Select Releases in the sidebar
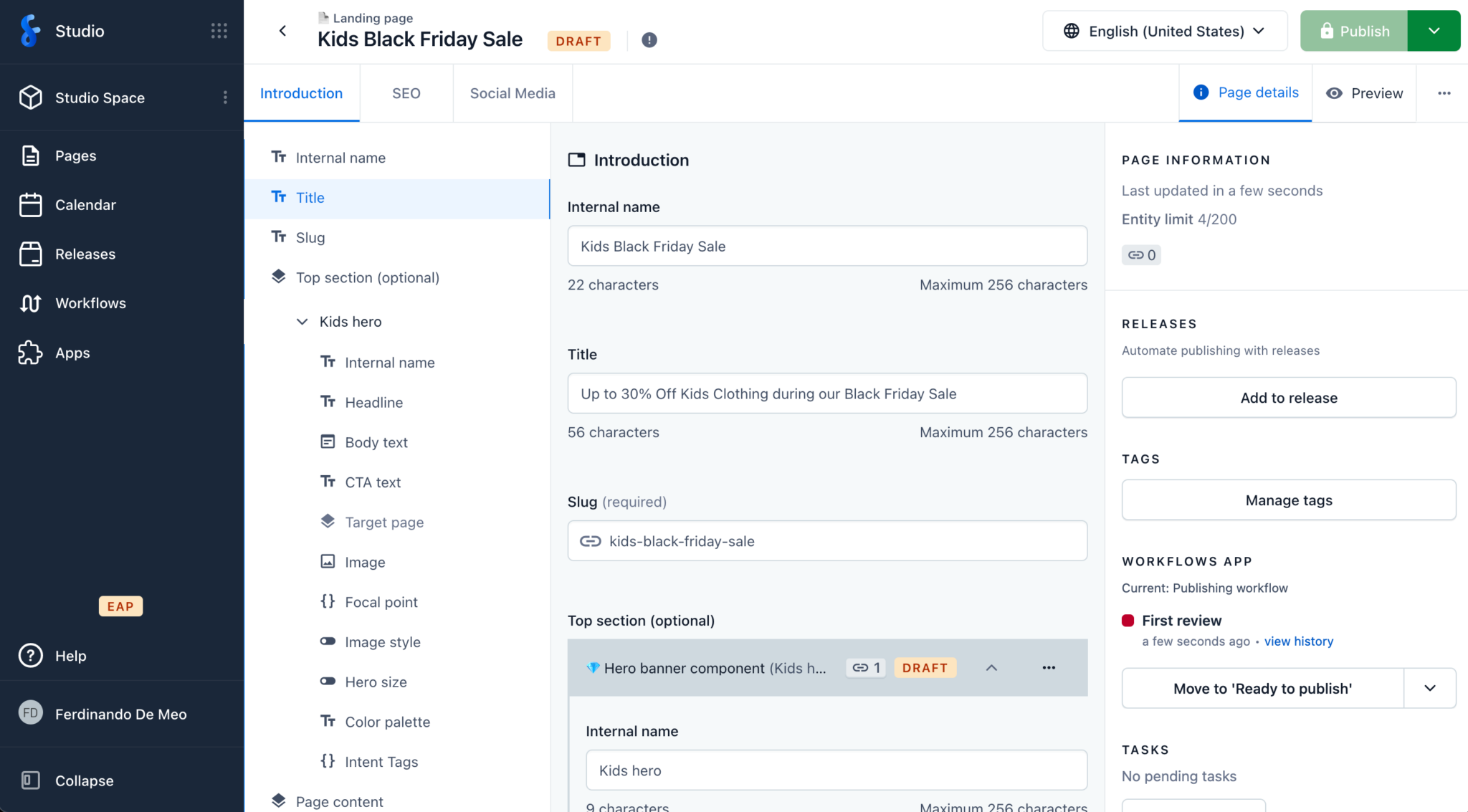This screenshot has width=1468, height=812. 31,254
